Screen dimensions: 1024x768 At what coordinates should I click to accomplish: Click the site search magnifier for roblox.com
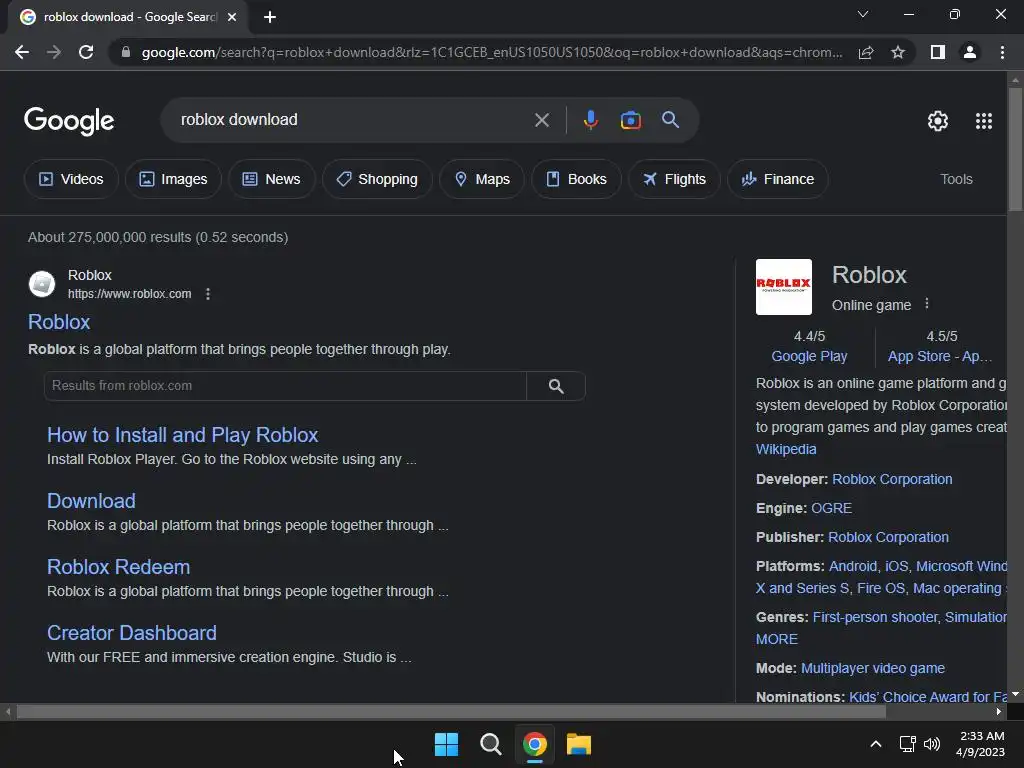tap(556, 386)
